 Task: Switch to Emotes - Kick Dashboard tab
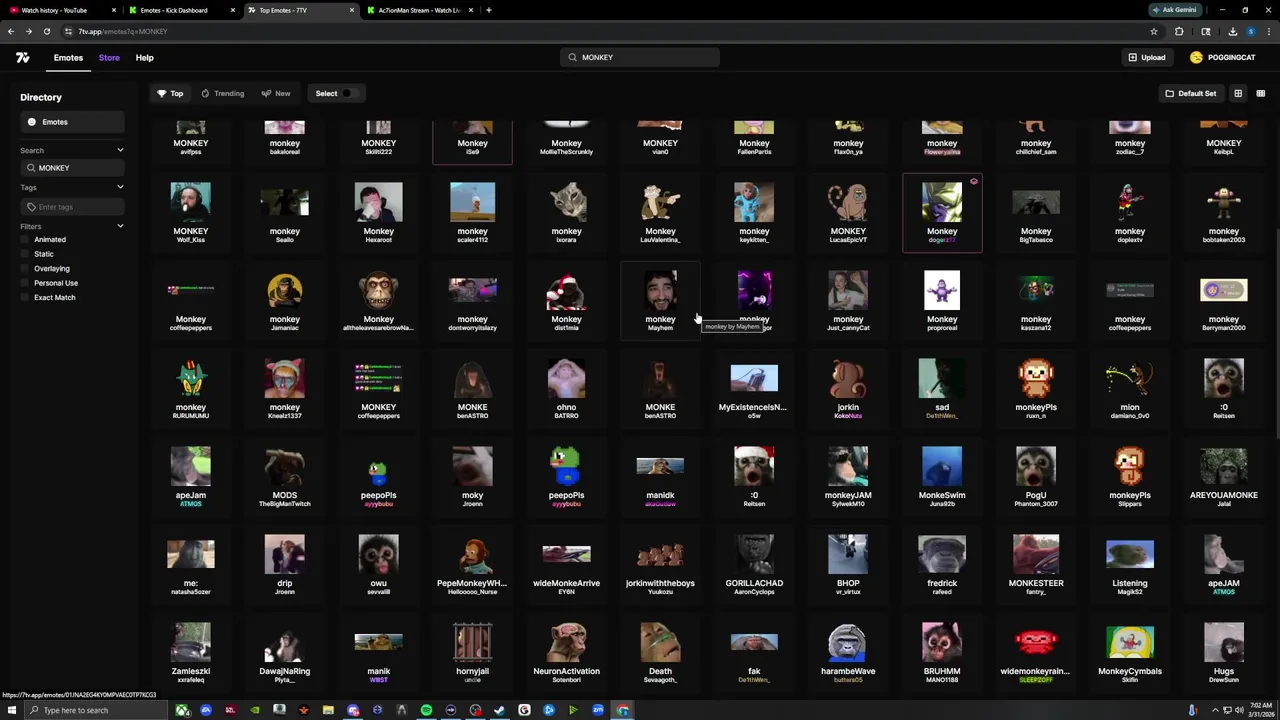(x=180, y=10)
